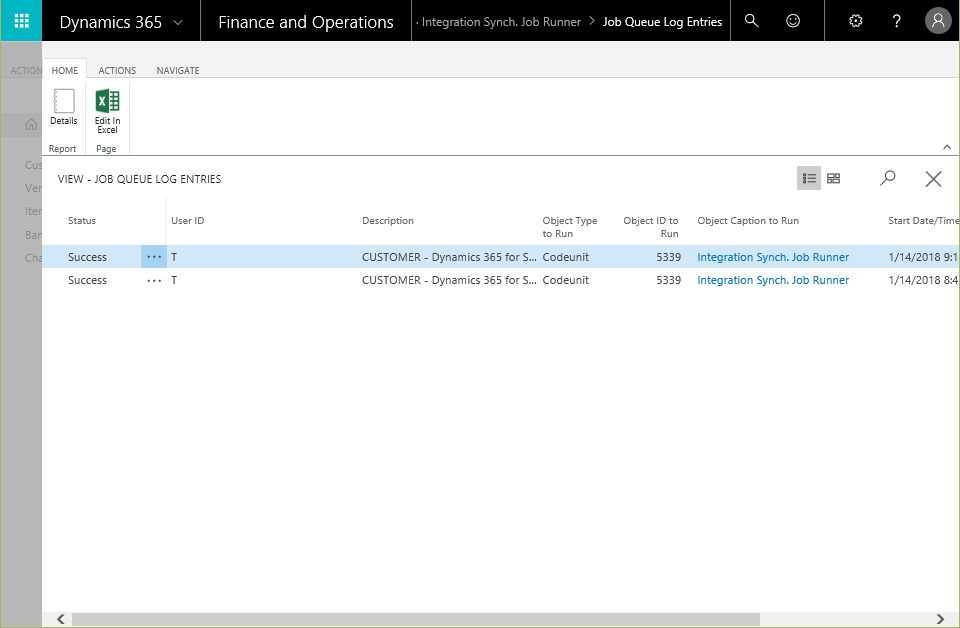Screen dimensions: 960x628
Task: Click the highlighted row's CUSTOMER description cell
Action: pos(449,257)
